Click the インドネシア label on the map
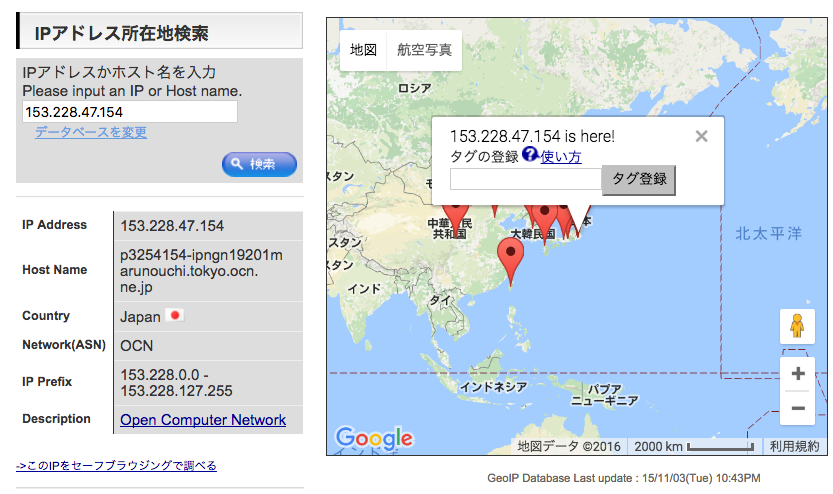833x494 pixels. [x=493, y=387]
